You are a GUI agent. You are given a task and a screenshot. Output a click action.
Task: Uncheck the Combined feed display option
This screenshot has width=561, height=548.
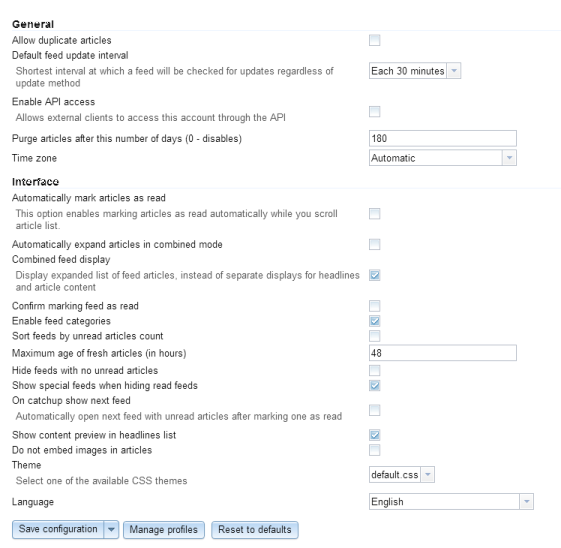pos(374,275)
